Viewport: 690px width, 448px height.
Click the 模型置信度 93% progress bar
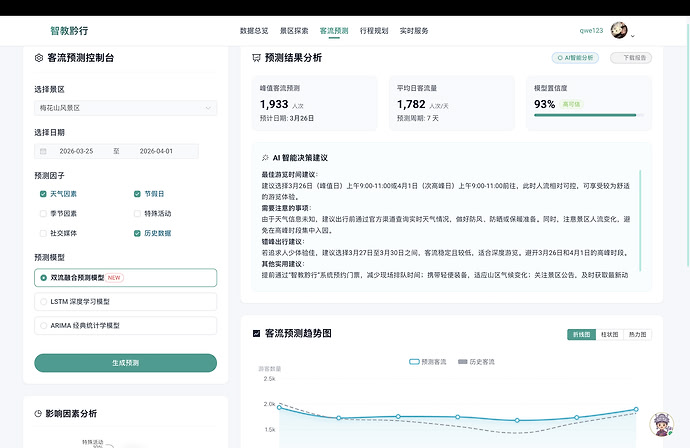pos(589,115)
